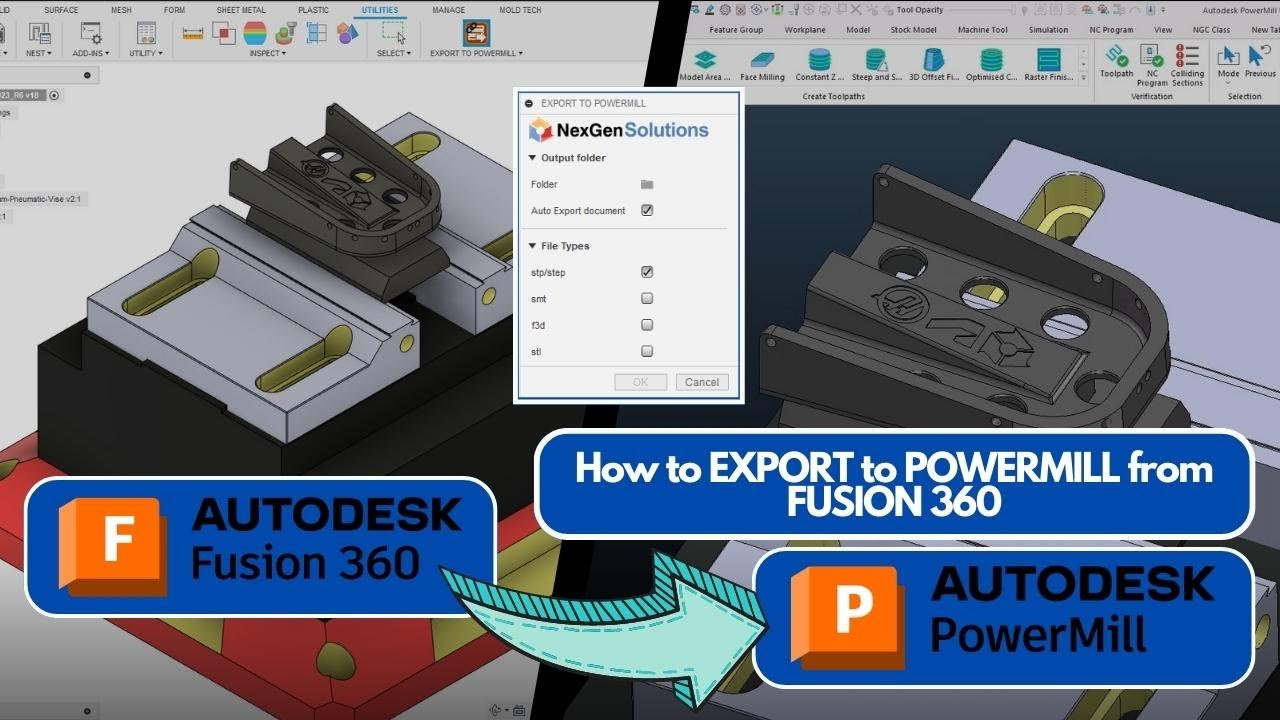The width and height of the screenshot is (1280, 720).
Task: Expand the Create Toolpaths gallery arrow
Action: pos(1082,78)
